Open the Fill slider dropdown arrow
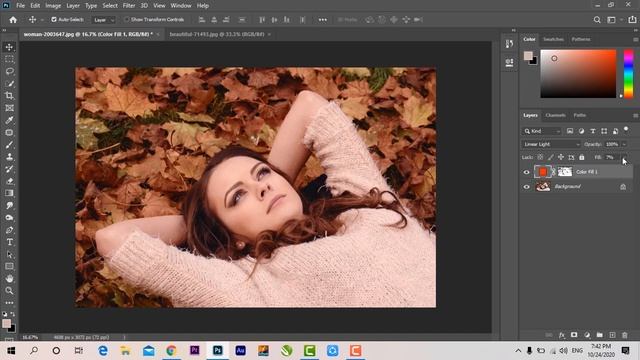Viewport: 640px width, 360px height. [623, 157]
